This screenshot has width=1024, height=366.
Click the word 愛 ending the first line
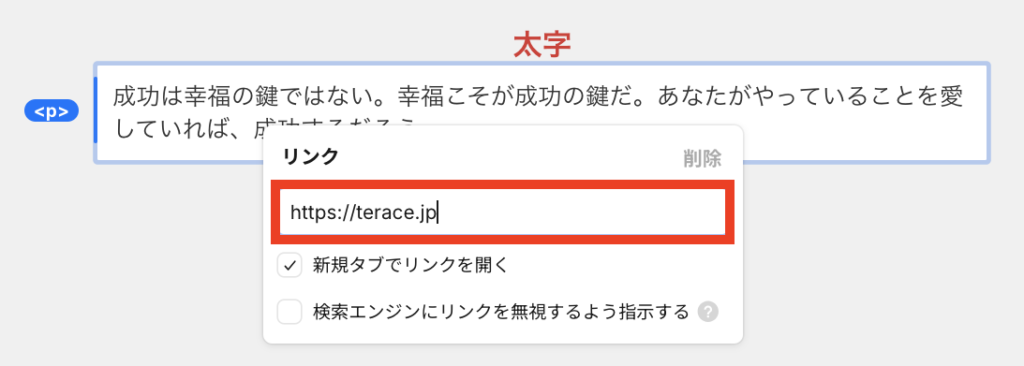(x=953, y=97)
